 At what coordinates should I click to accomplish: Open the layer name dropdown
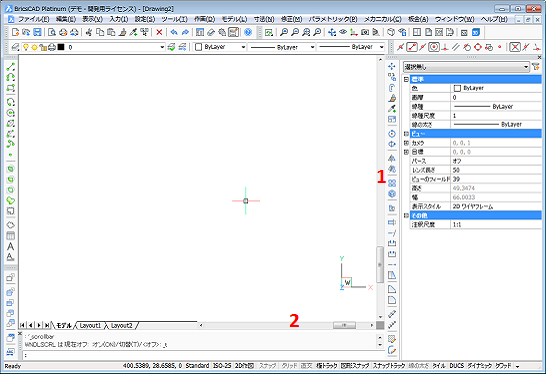[162, 47]
